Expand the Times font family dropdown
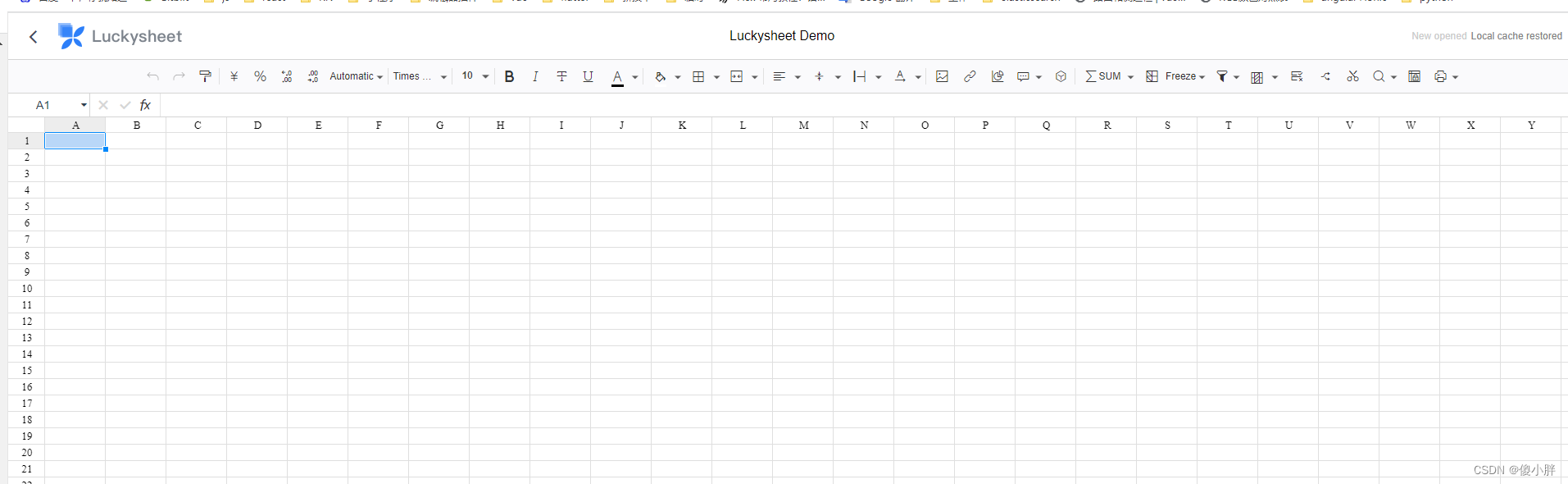Viewport: 1568px width, 484px height. 420,76
